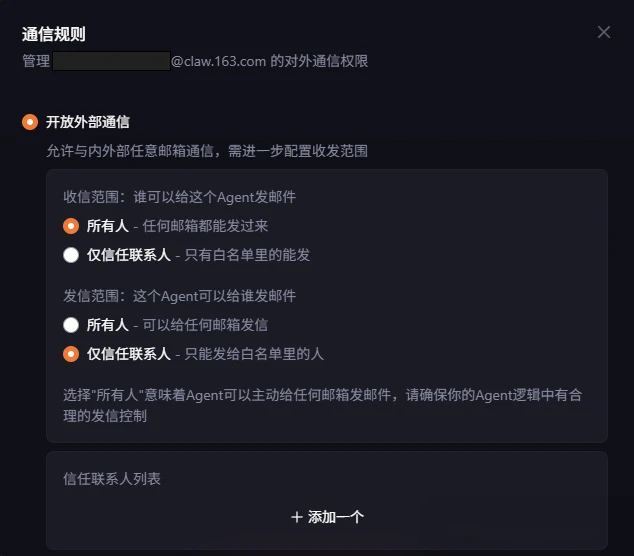The width and height of the screenshot is (634, 556).
Task: Click the 添加一个 button text
Action: pos(336,517)
